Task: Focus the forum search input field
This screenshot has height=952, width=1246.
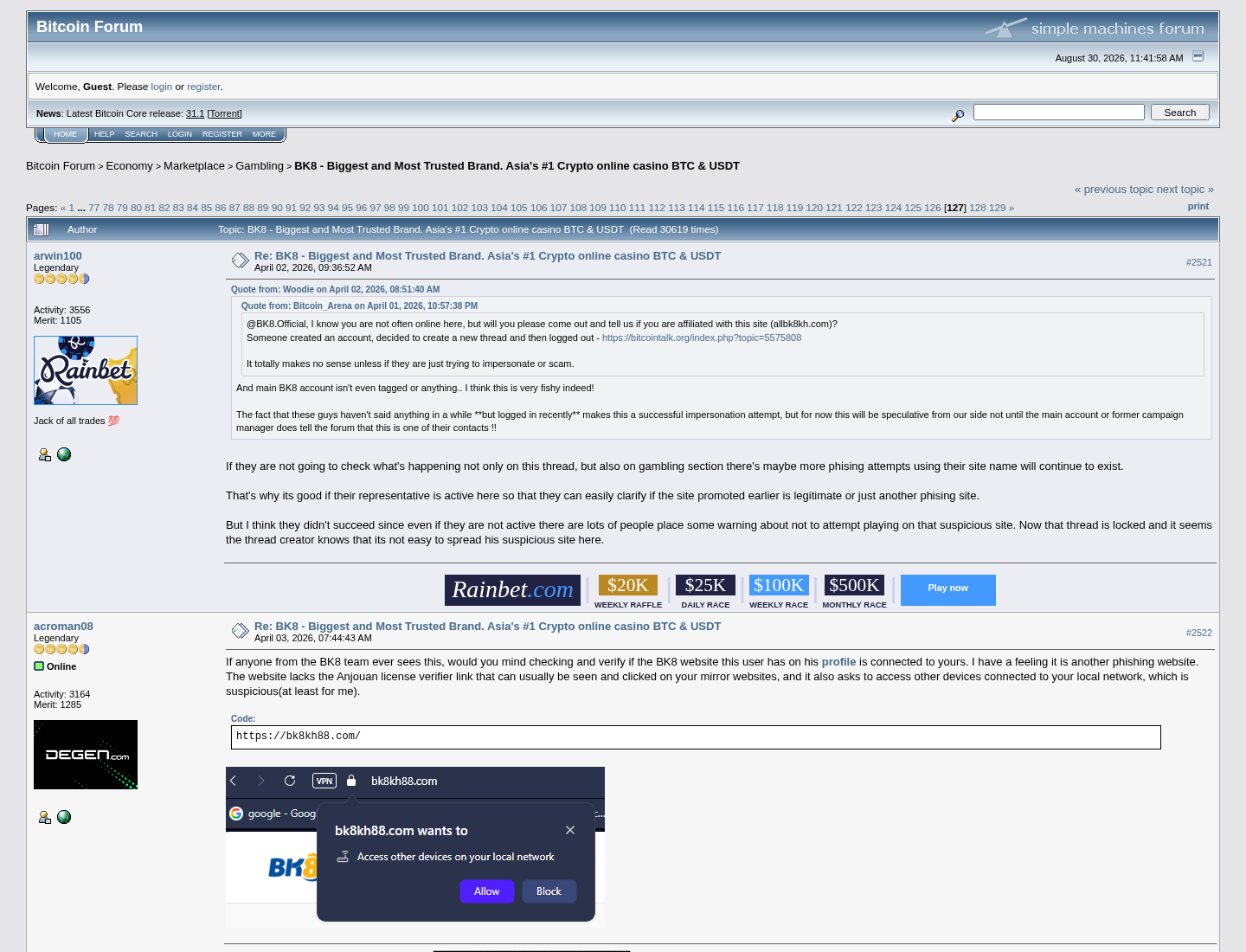Action: click(1059, 112)
